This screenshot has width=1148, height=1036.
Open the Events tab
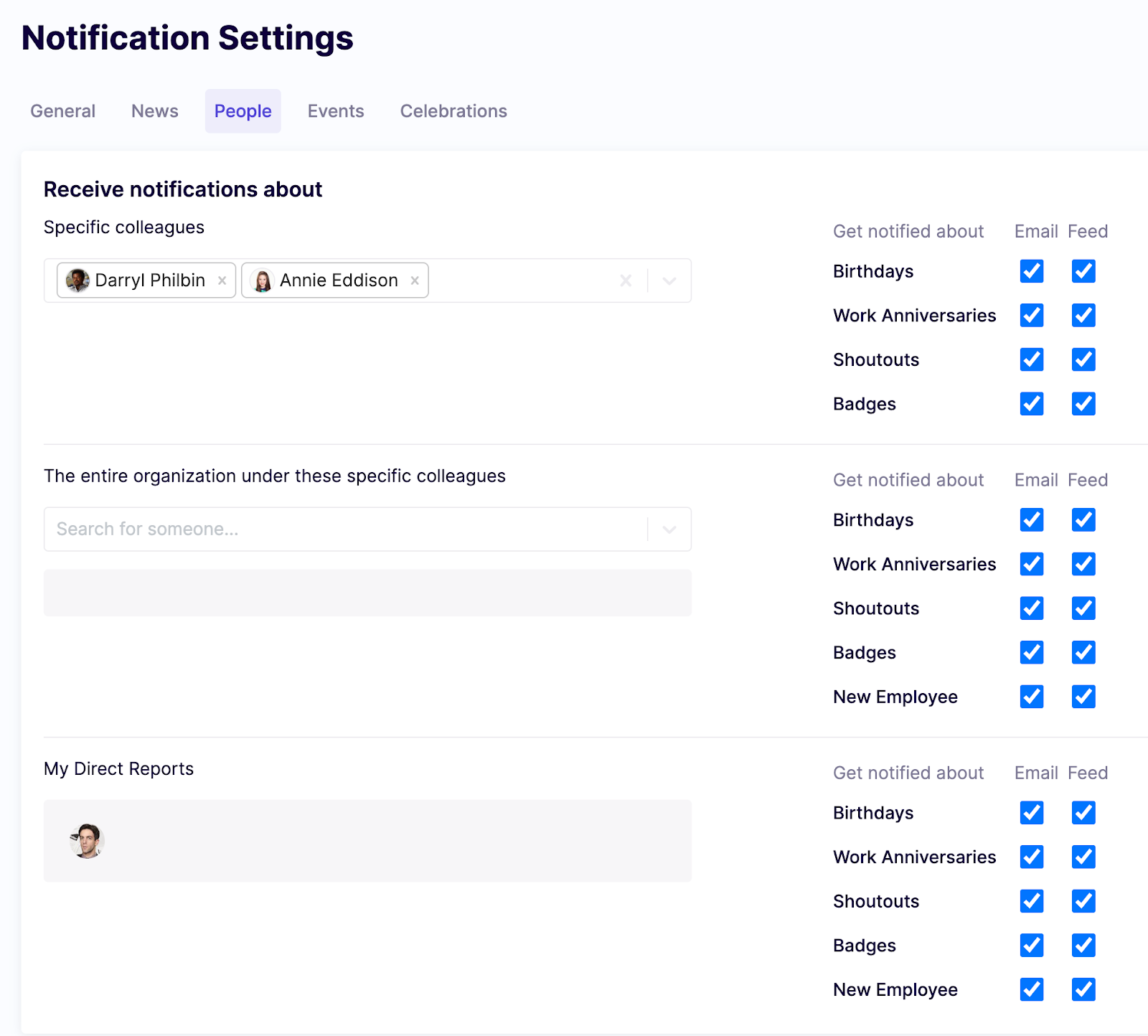point(336,111)
